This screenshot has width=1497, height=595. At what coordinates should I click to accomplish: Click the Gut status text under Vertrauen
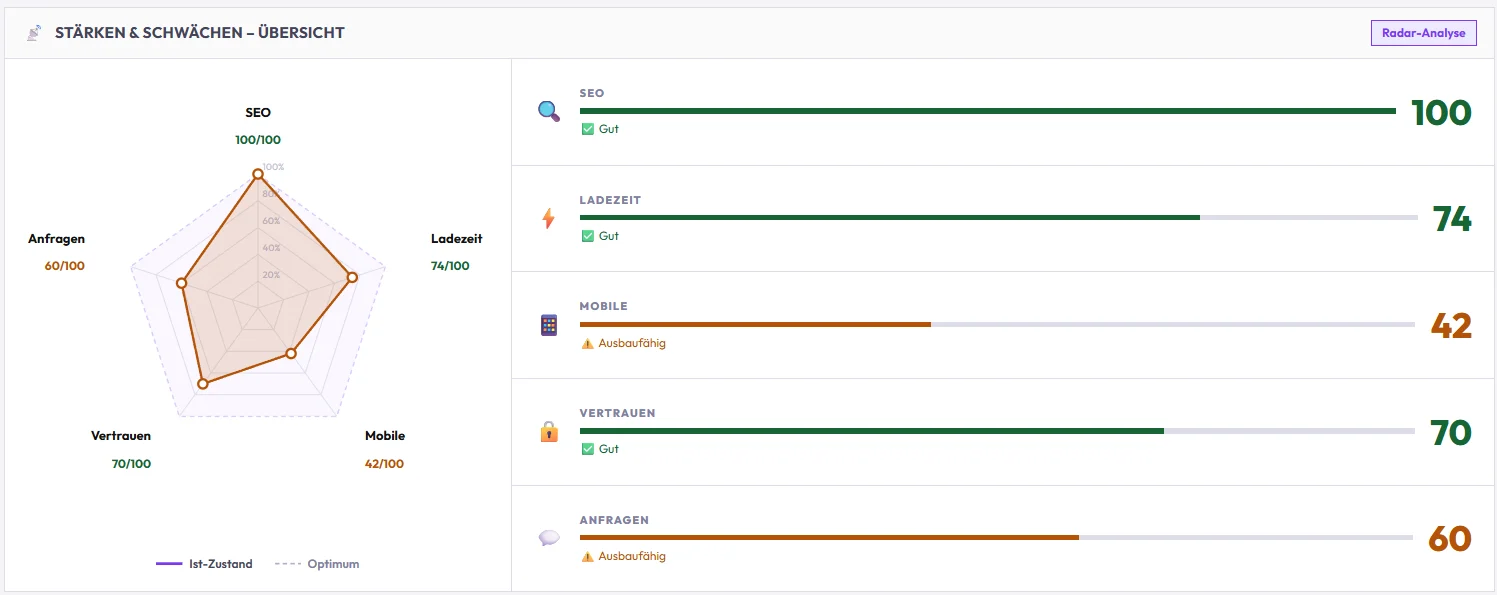pyautogui.click(x=609, y=449)
